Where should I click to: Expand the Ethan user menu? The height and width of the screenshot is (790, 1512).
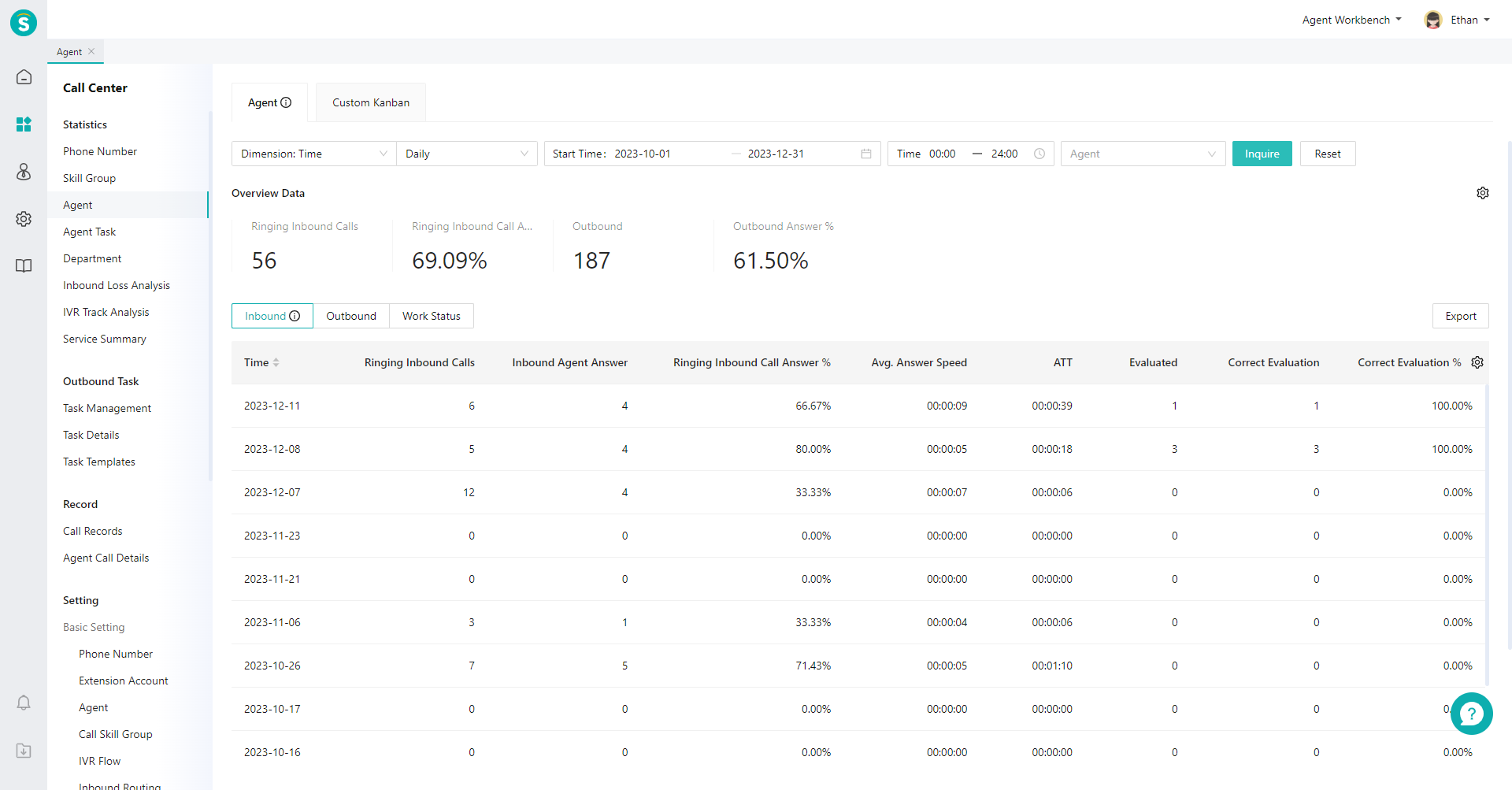[x=1469, y=20]
